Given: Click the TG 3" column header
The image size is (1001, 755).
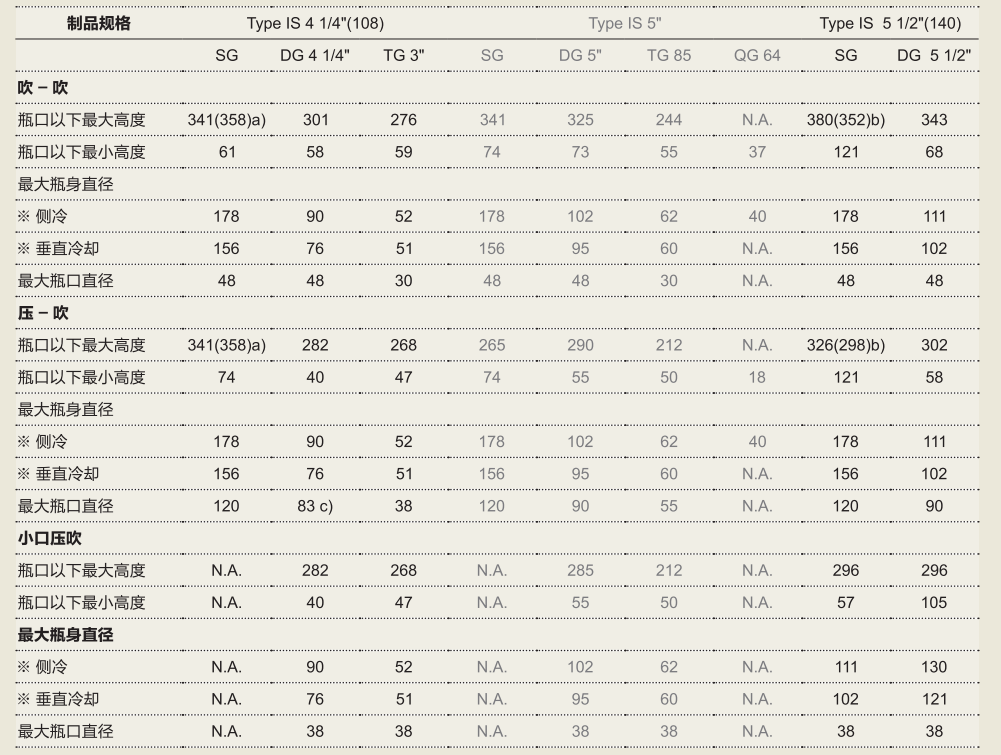Looking at the screenshot, I should pyautogui.click(x=403, y=56).
